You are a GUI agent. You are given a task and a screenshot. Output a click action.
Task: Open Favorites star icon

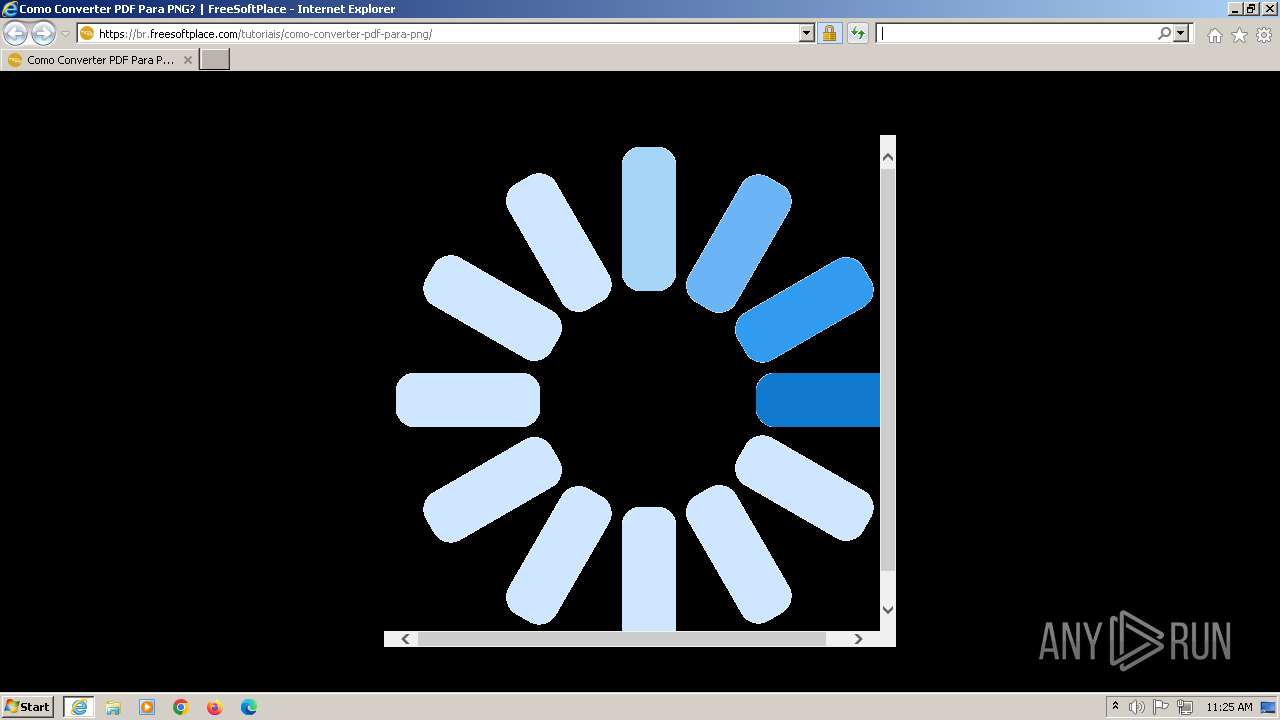tap(1239, 35)
